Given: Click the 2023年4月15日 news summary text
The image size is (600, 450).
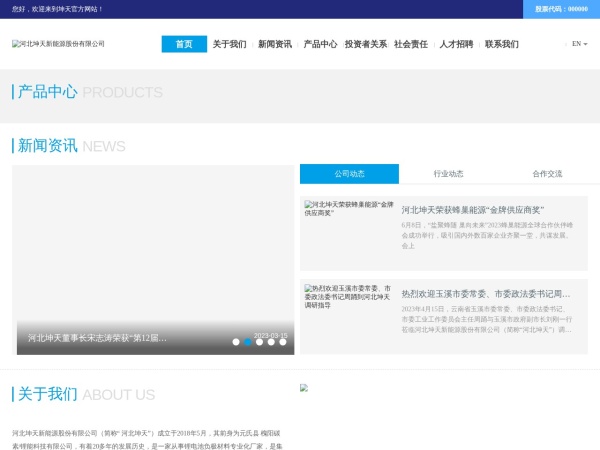Looking at the screenshot, I should 486,319.
